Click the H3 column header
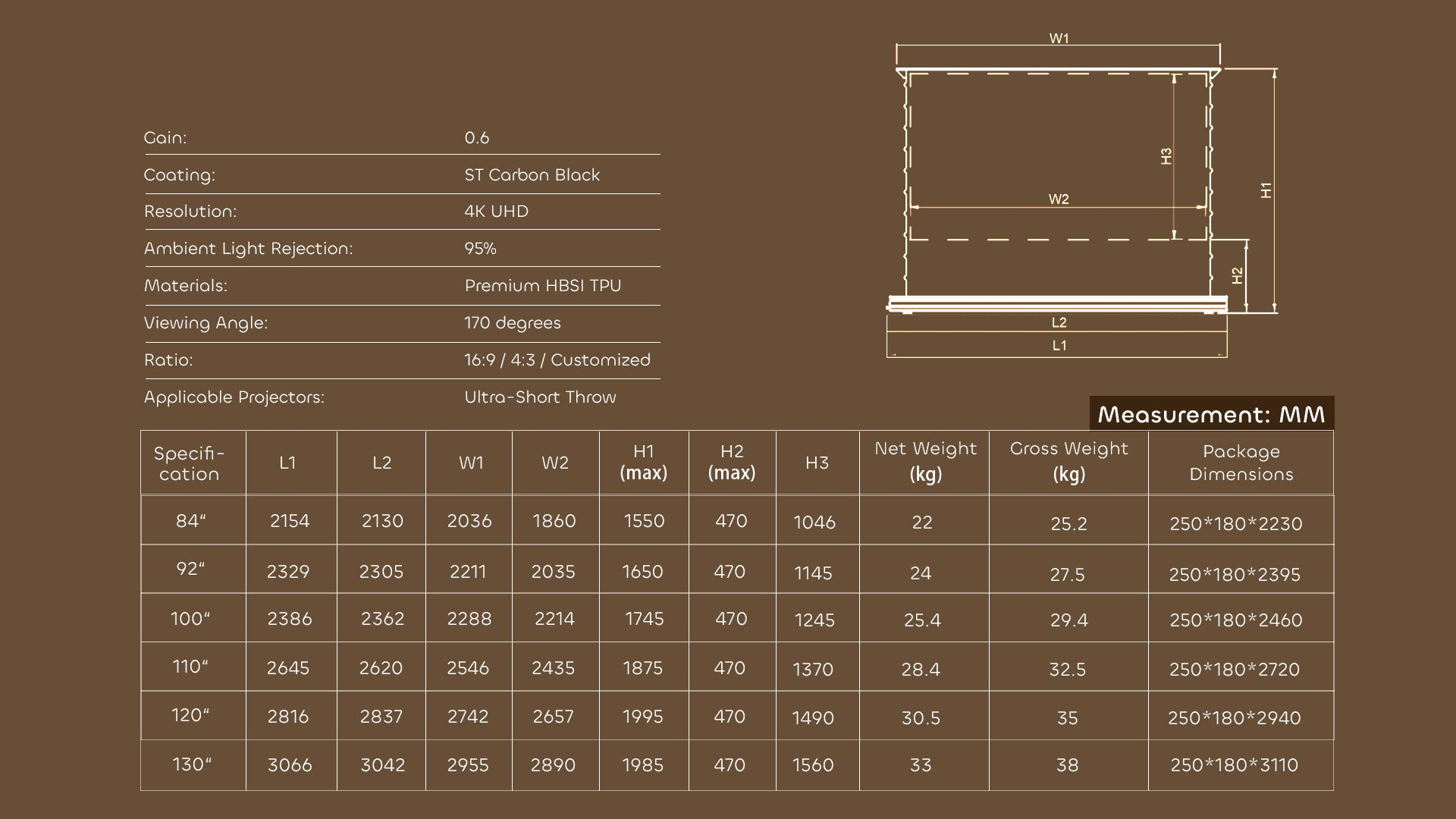Screen dimensions: 1456x819 (817, 463)
